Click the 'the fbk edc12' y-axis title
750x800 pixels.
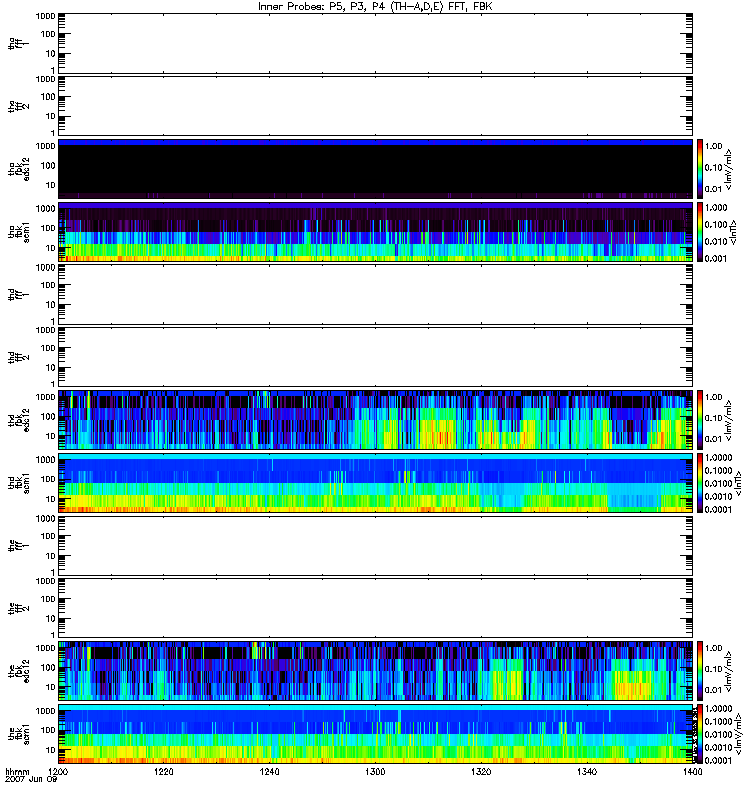pyautogui.click(x=19, y=671)
